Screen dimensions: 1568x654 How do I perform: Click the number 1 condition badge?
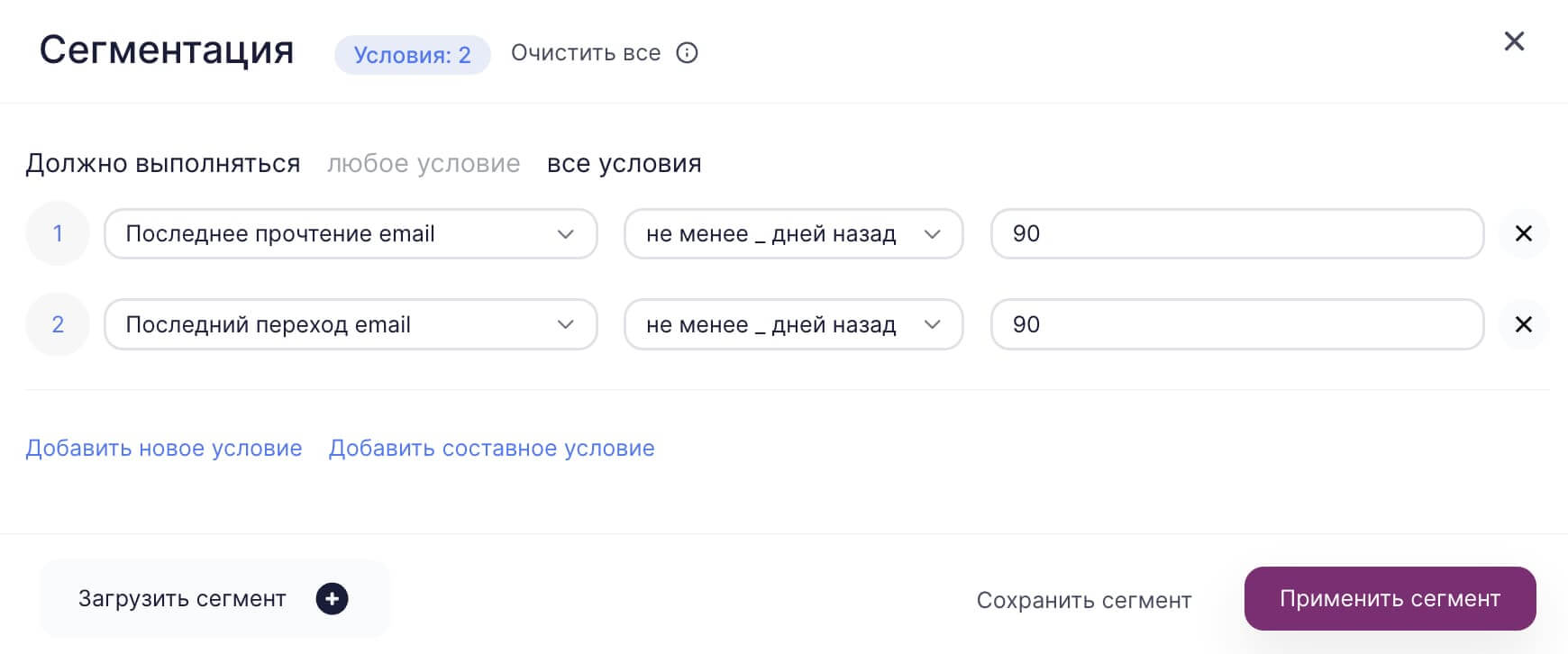point(58,233)
